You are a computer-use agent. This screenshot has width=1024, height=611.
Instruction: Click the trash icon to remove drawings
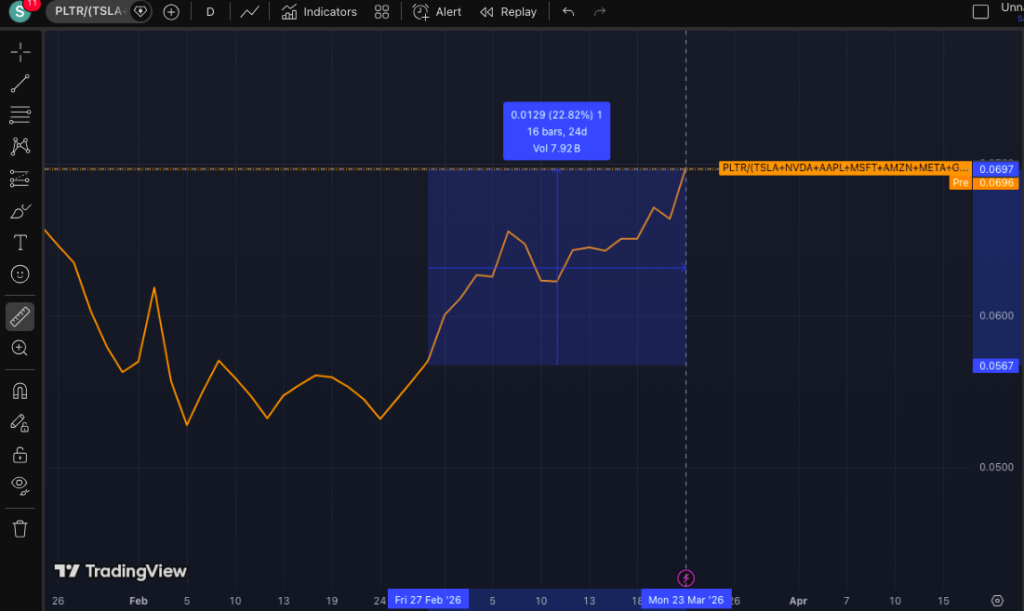20,528
